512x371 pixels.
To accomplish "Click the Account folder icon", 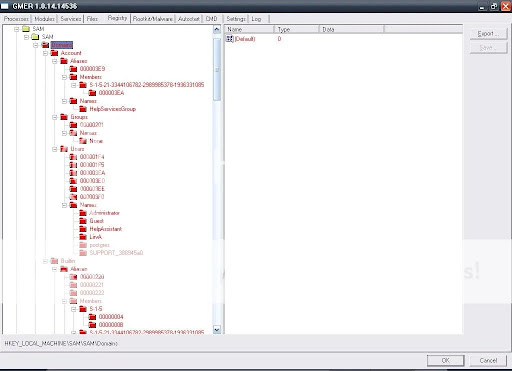I will pyautogui.click(x=54, y=53).
